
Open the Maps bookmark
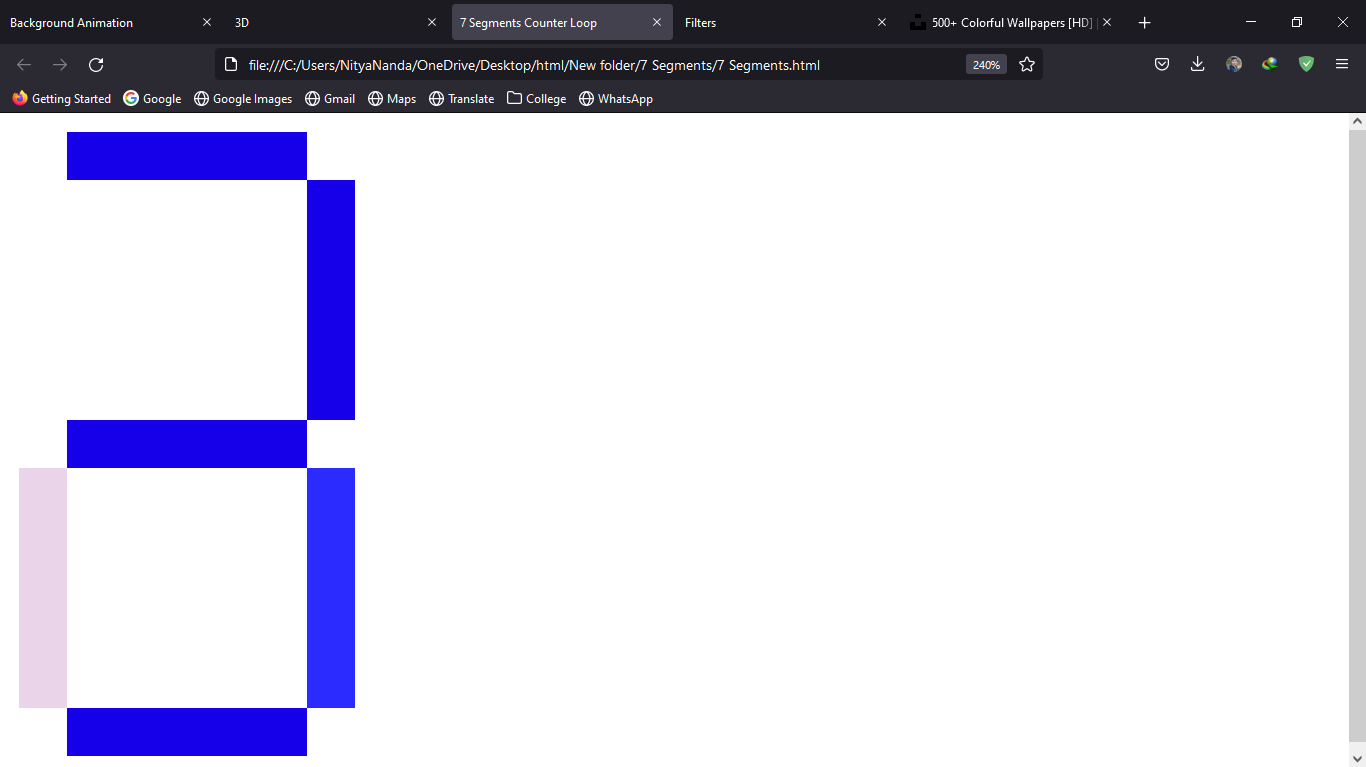coord(391,98)
